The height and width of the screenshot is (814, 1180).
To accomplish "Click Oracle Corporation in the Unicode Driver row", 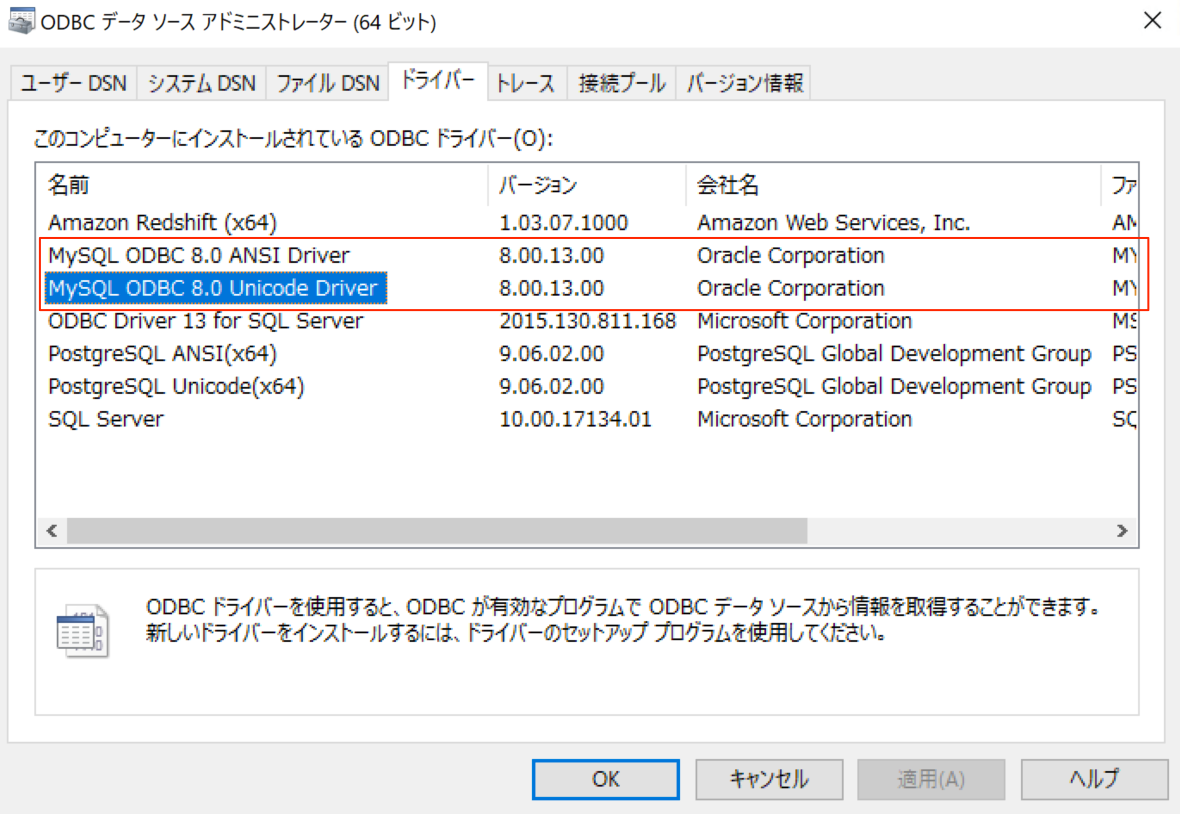I will point(791,288).
